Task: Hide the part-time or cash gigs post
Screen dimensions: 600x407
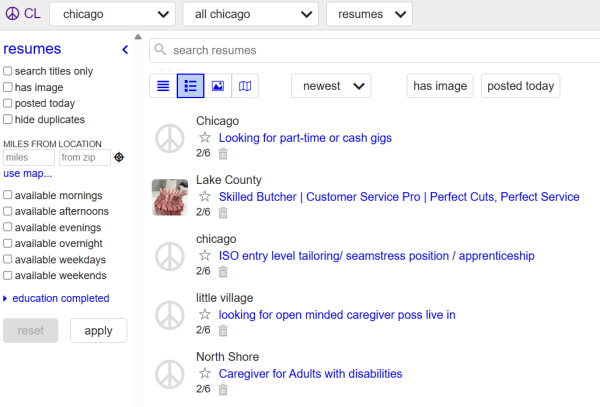Action: [x=223, y=154]
